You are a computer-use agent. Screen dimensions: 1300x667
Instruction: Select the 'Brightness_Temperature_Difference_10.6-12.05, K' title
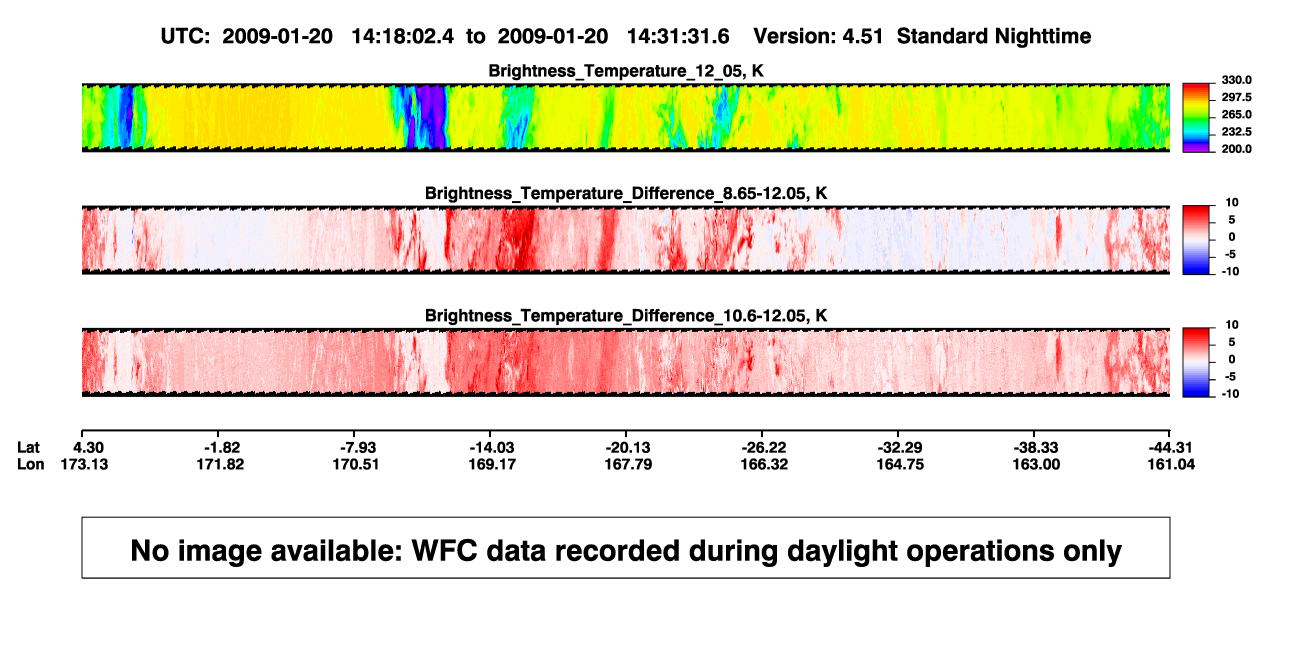[626, 316]
